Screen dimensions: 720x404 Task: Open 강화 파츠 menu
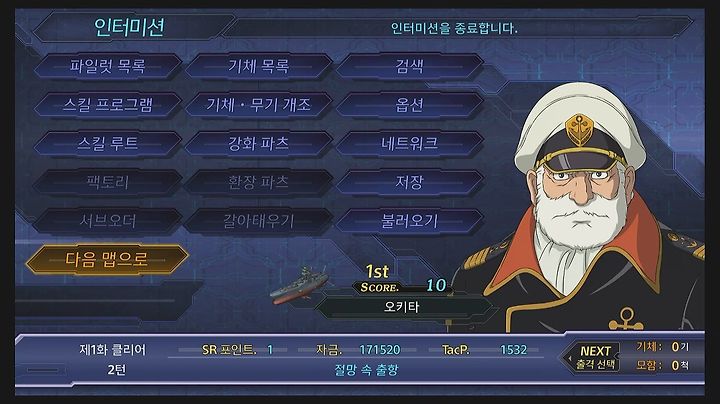[x=259, y=144]
